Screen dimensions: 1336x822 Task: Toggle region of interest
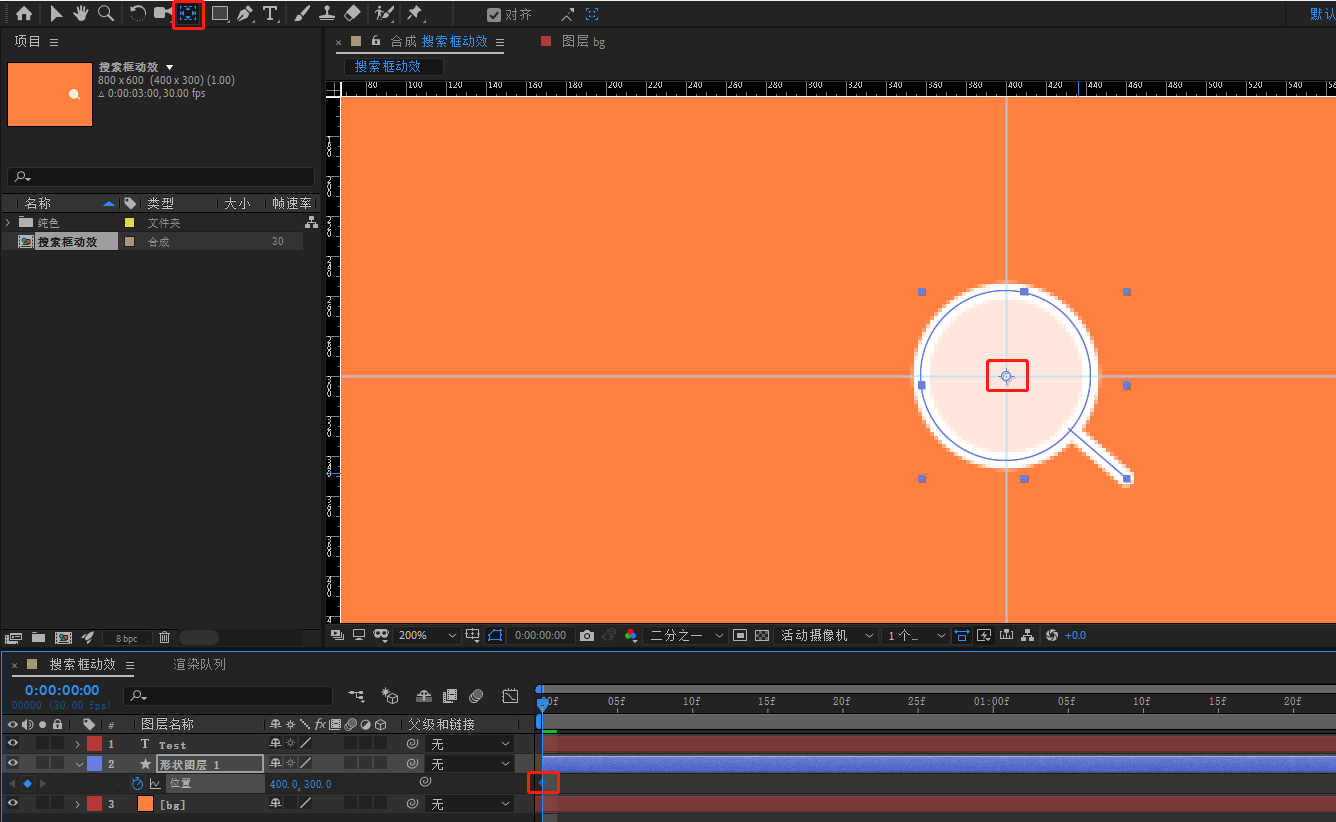(x=740, y=635)
